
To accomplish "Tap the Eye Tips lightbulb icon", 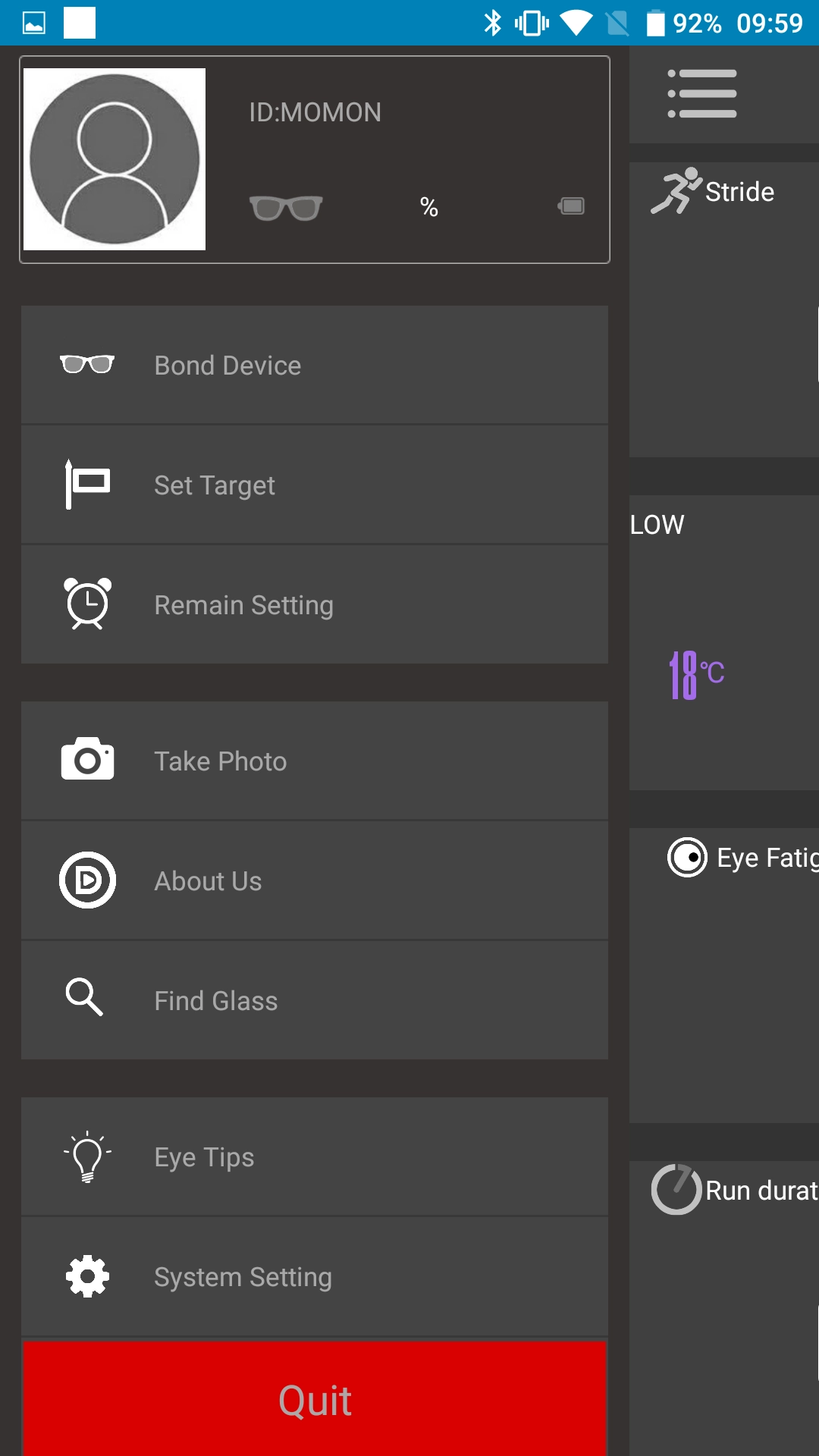I will 88,1156.
